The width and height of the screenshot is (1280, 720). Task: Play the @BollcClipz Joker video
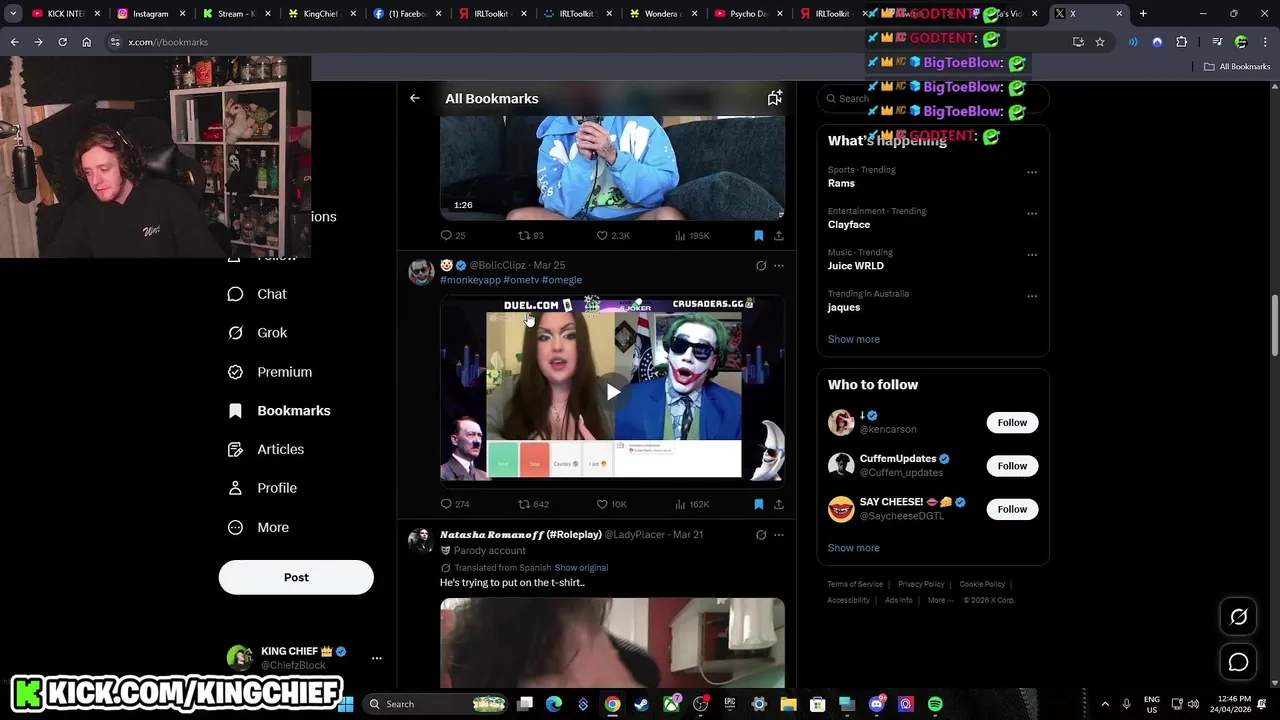coord(613,392)
